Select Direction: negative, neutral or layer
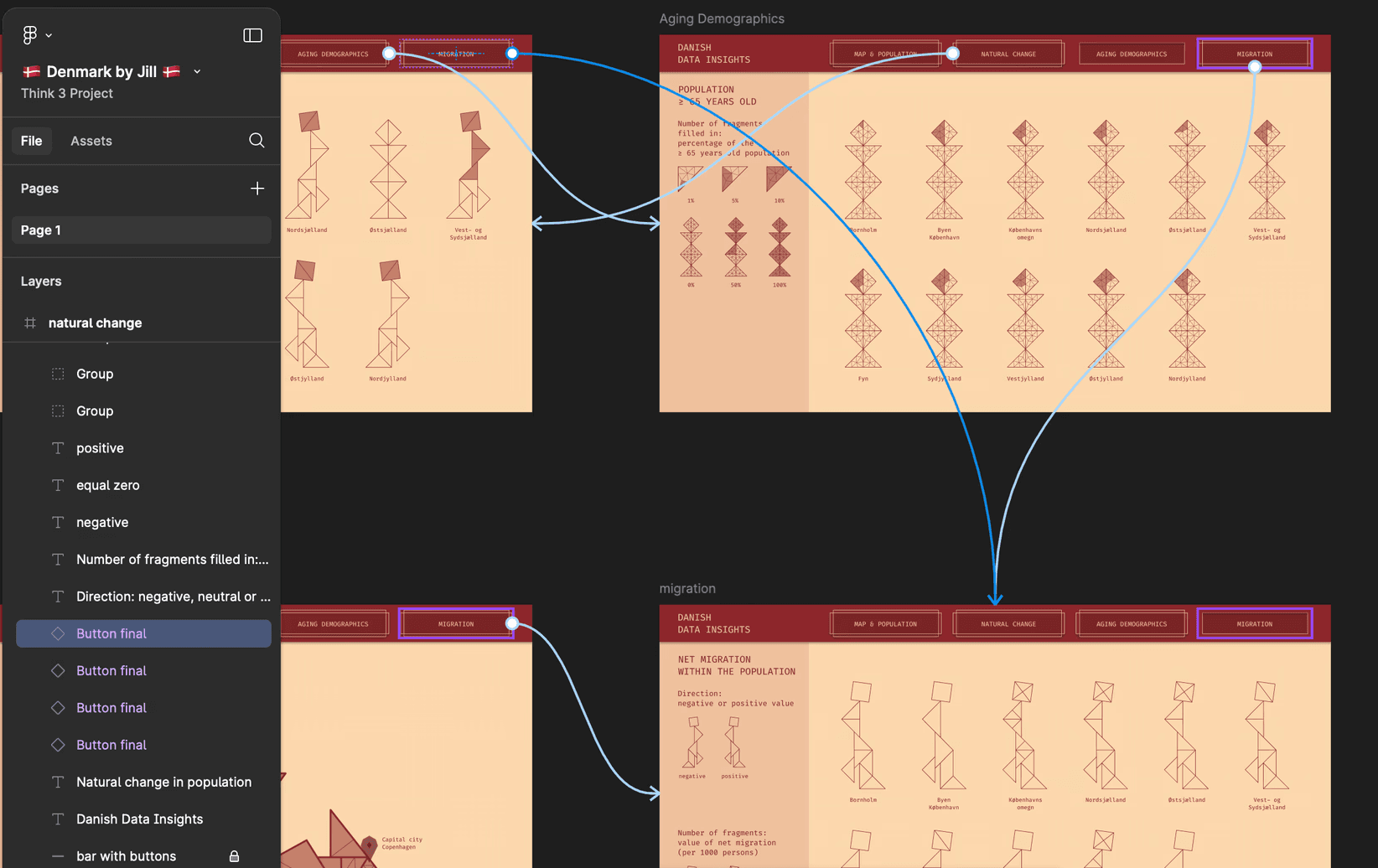This screenshot has height=868, width=1378. (x=143, y=597)
